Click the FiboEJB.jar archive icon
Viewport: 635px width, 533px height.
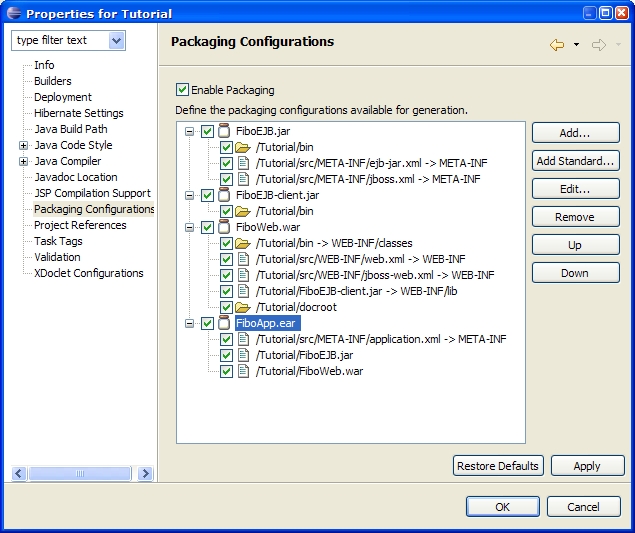(225, 131)
